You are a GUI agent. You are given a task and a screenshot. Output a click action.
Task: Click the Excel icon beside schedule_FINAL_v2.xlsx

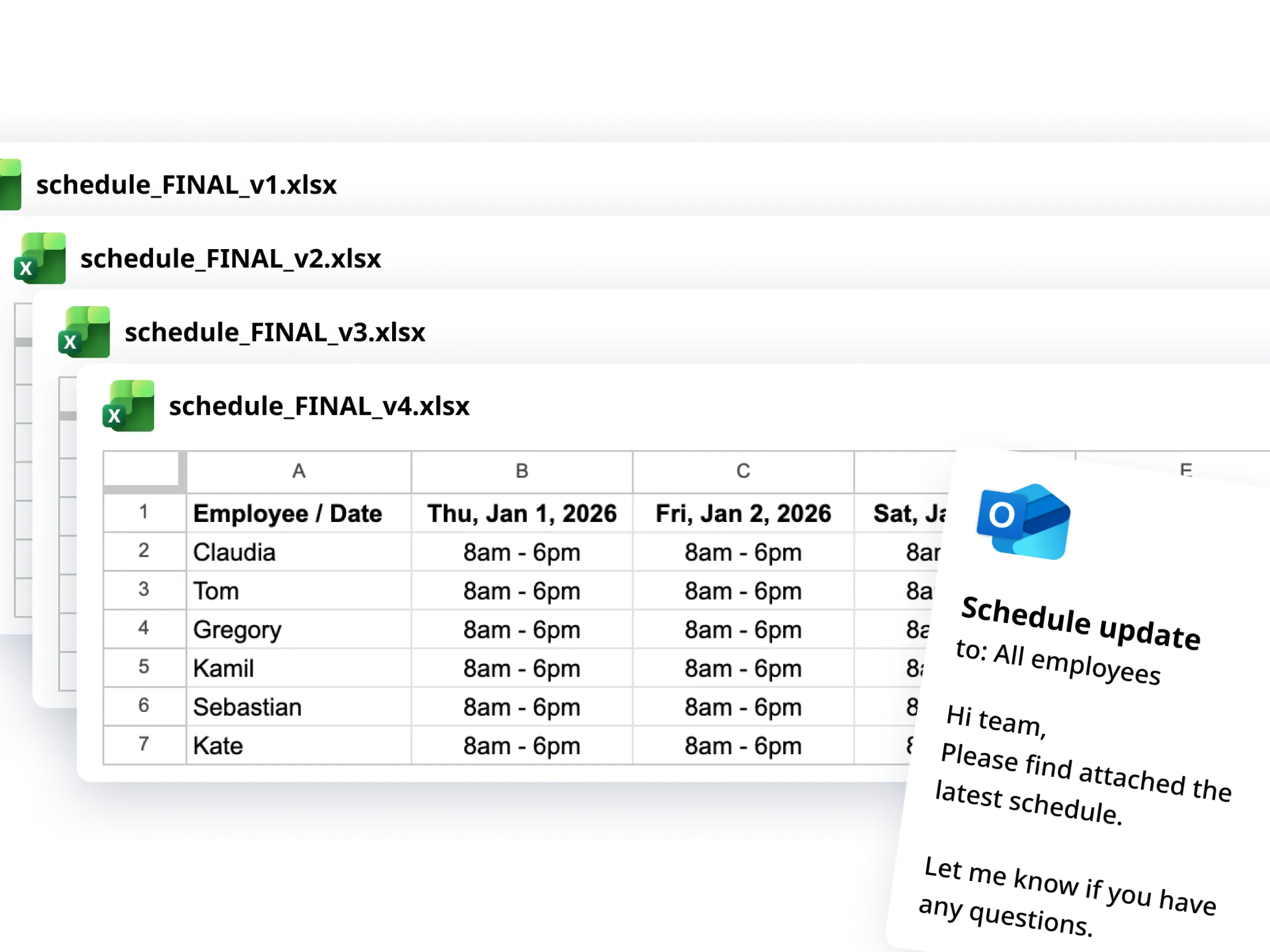[40, 258]
